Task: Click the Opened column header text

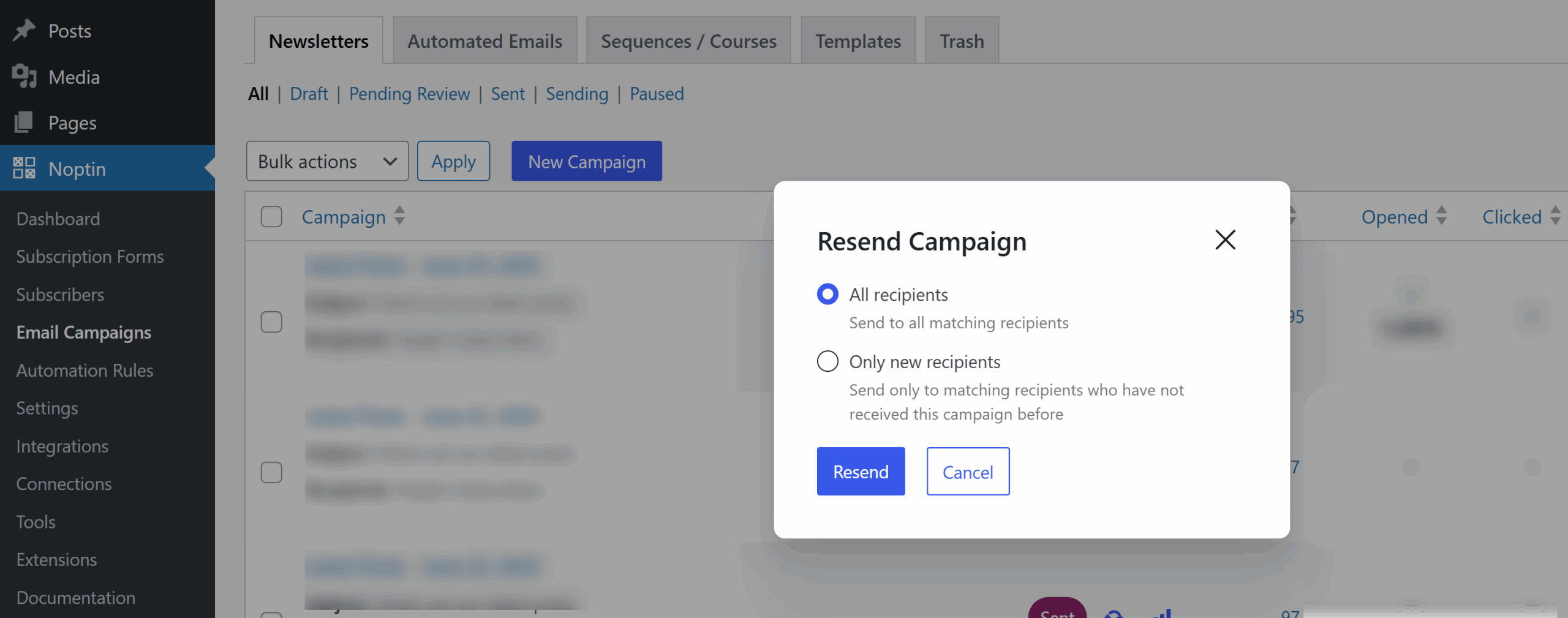Action: click(x=1394, y=217)
